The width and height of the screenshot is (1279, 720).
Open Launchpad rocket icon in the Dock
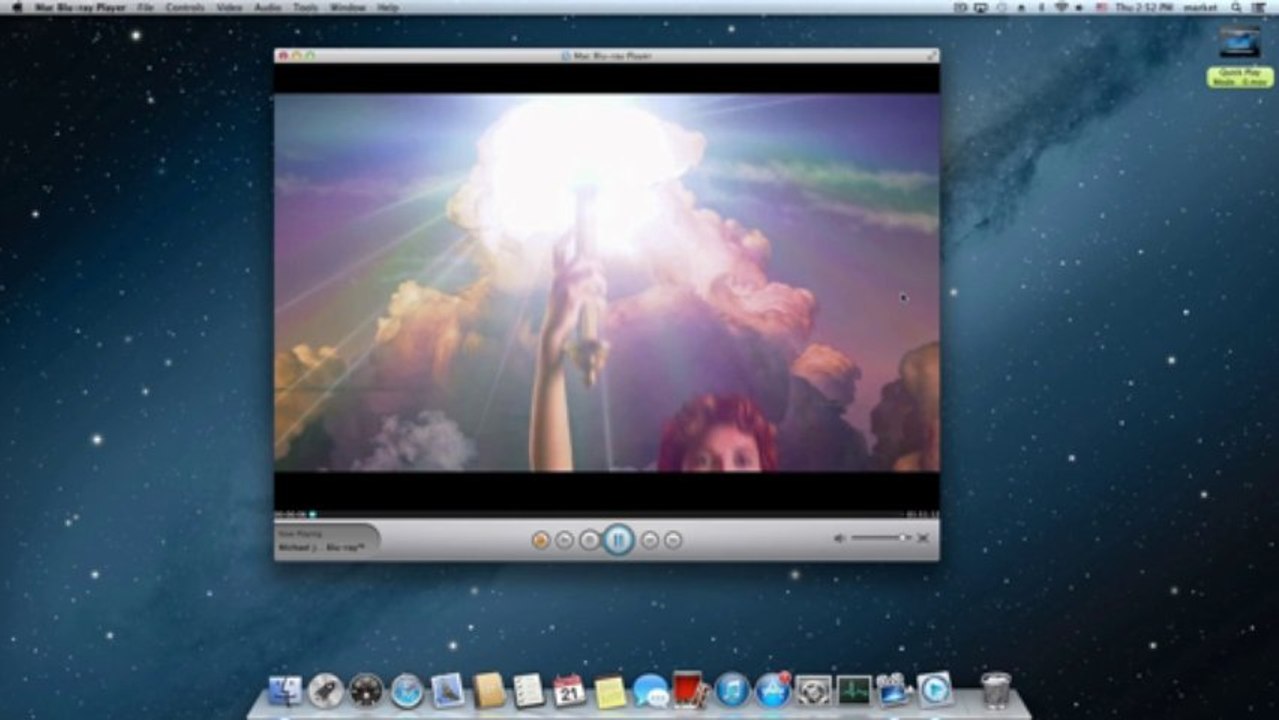[325, 690]
